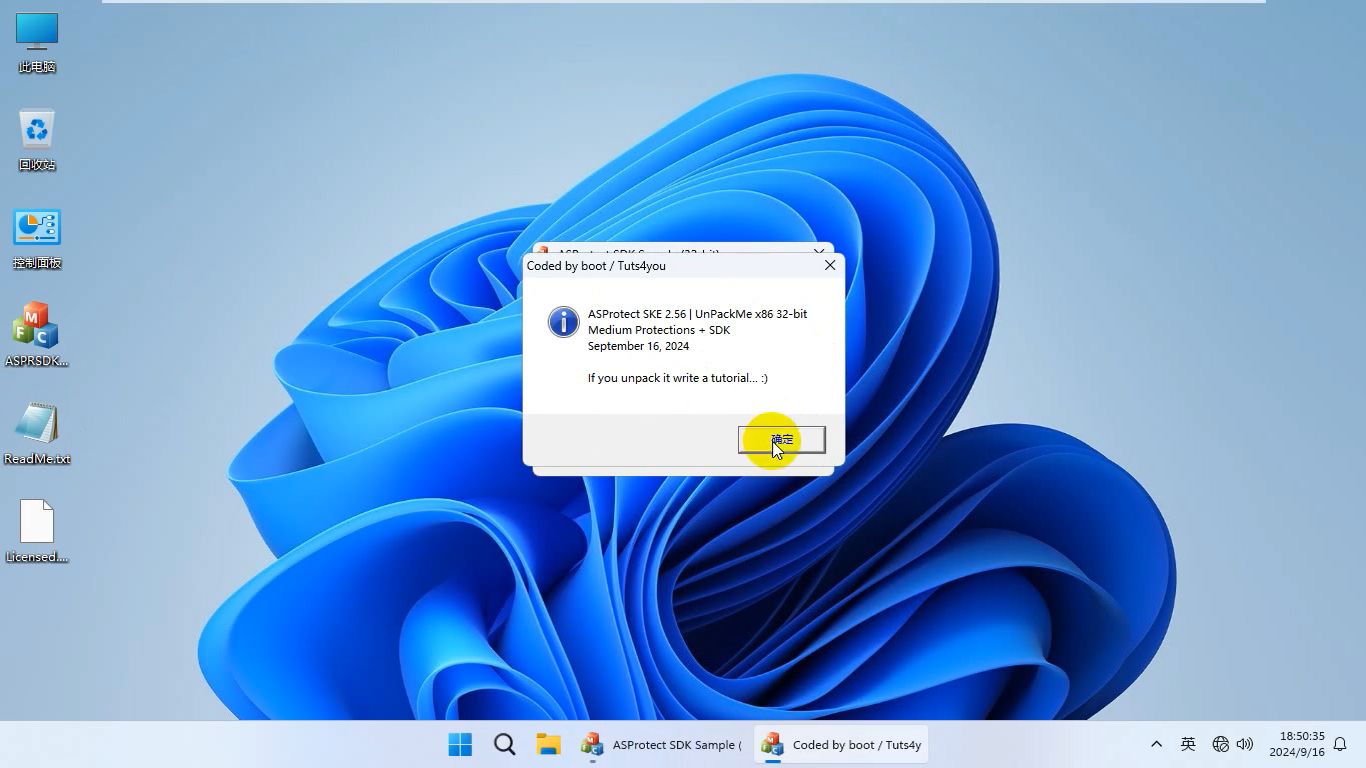Open the clock showing 18:50:35
This screenshot has height=768, width=1366.
coord(1297,744)
